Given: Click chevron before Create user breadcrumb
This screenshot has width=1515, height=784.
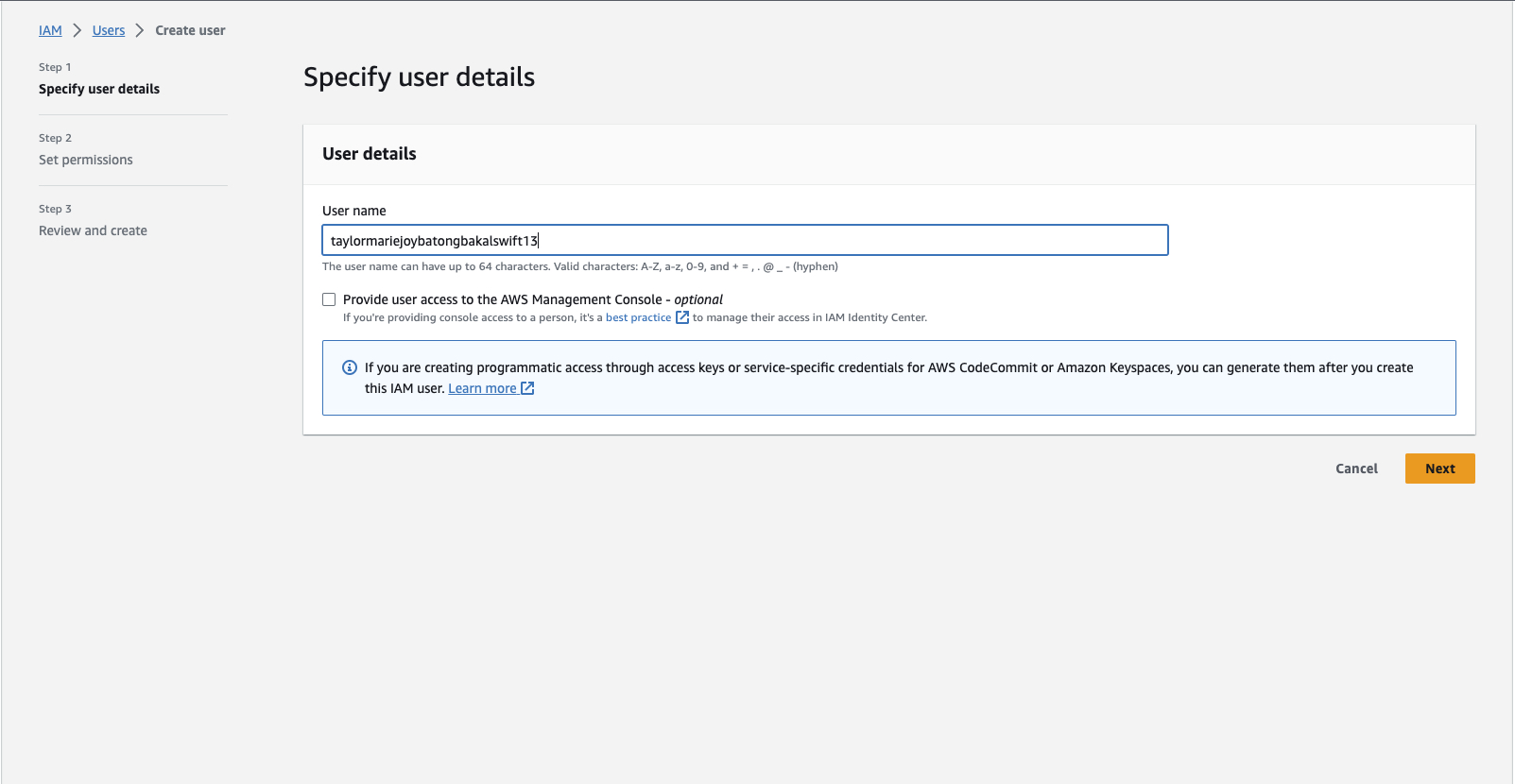Looking at the screenshot, I should (140, 30).
